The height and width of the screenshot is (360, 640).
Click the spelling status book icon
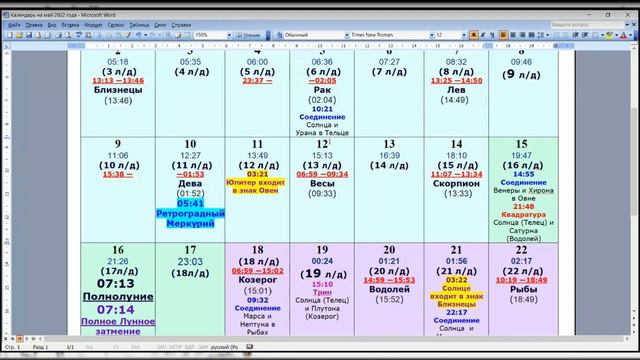pyautogui.click(x=249, y=347)
